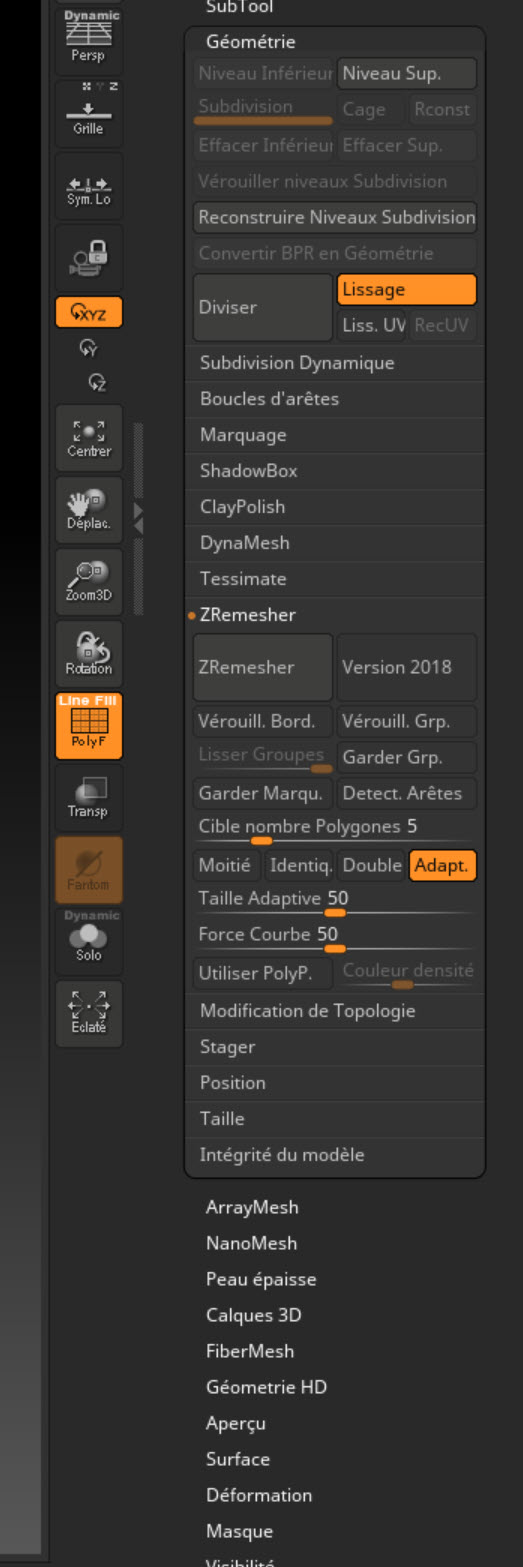Image resolution: width=523 pixels, height=1567 pixels.
Task: Select the Déplac. move view icon
Action: click(89, 510)
